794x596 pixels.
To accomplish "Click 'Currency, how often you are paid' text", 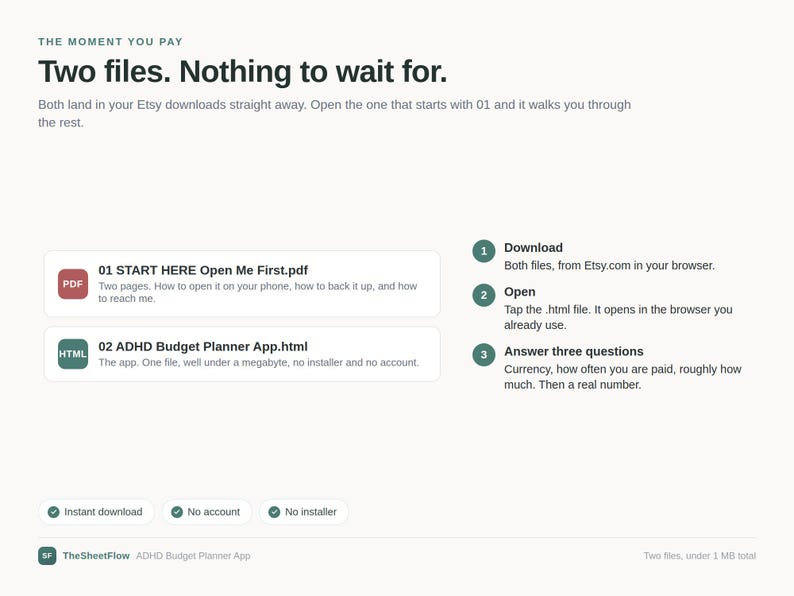I will (622, 377).
